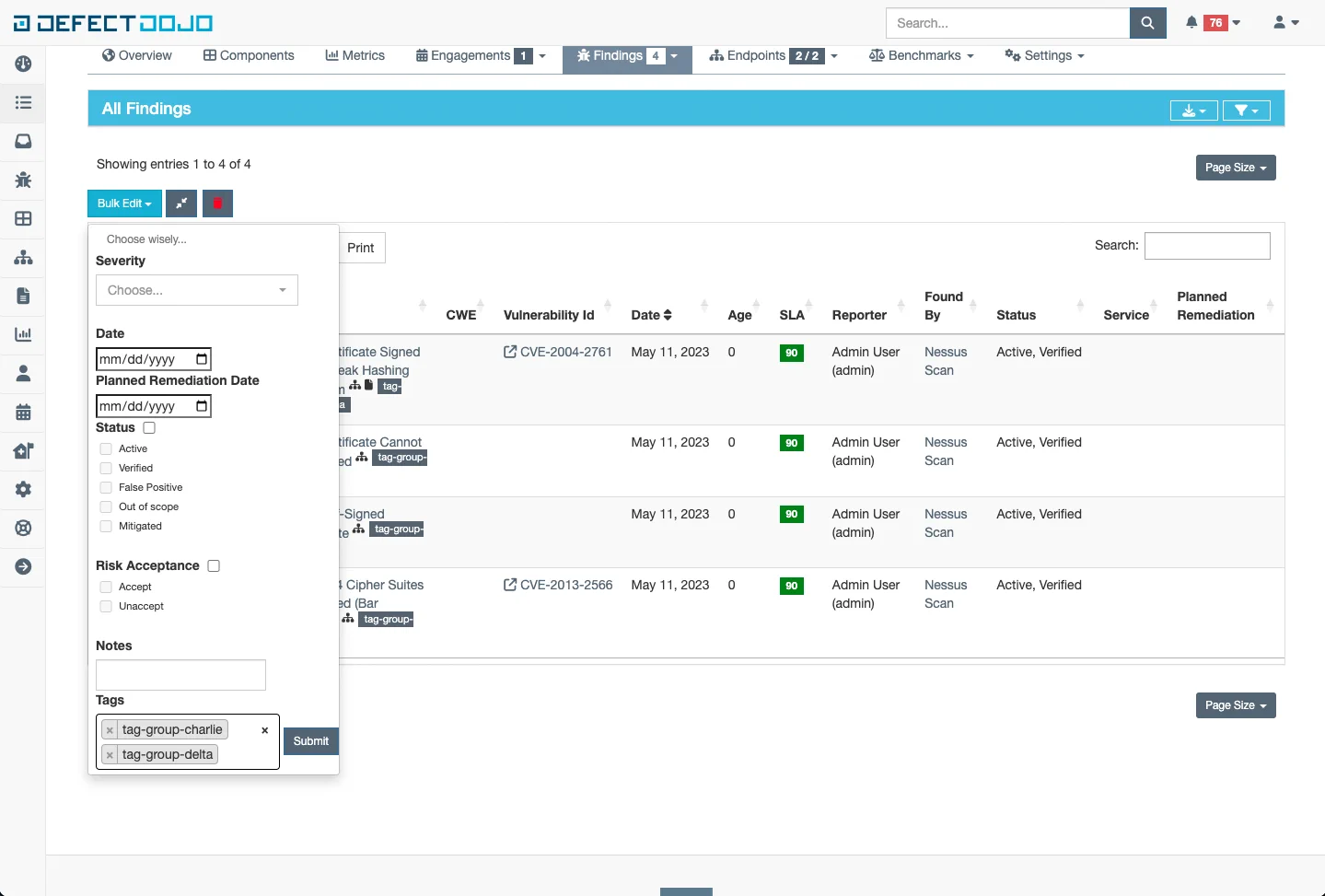
Task: Expand the top Page Size dropdown
Action: click(x=1235, y=168)
